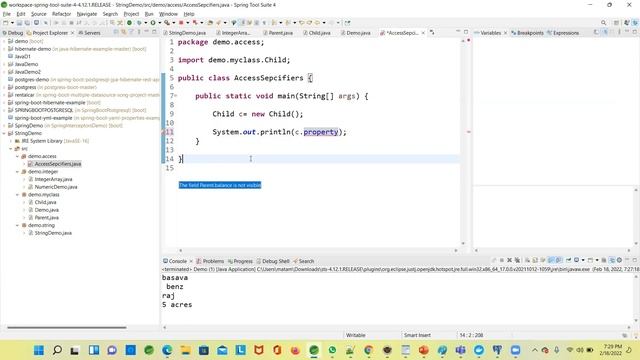This screenshot has width=640, height=360.
Task: Minimize the editor area
Action: click(458, 32)
